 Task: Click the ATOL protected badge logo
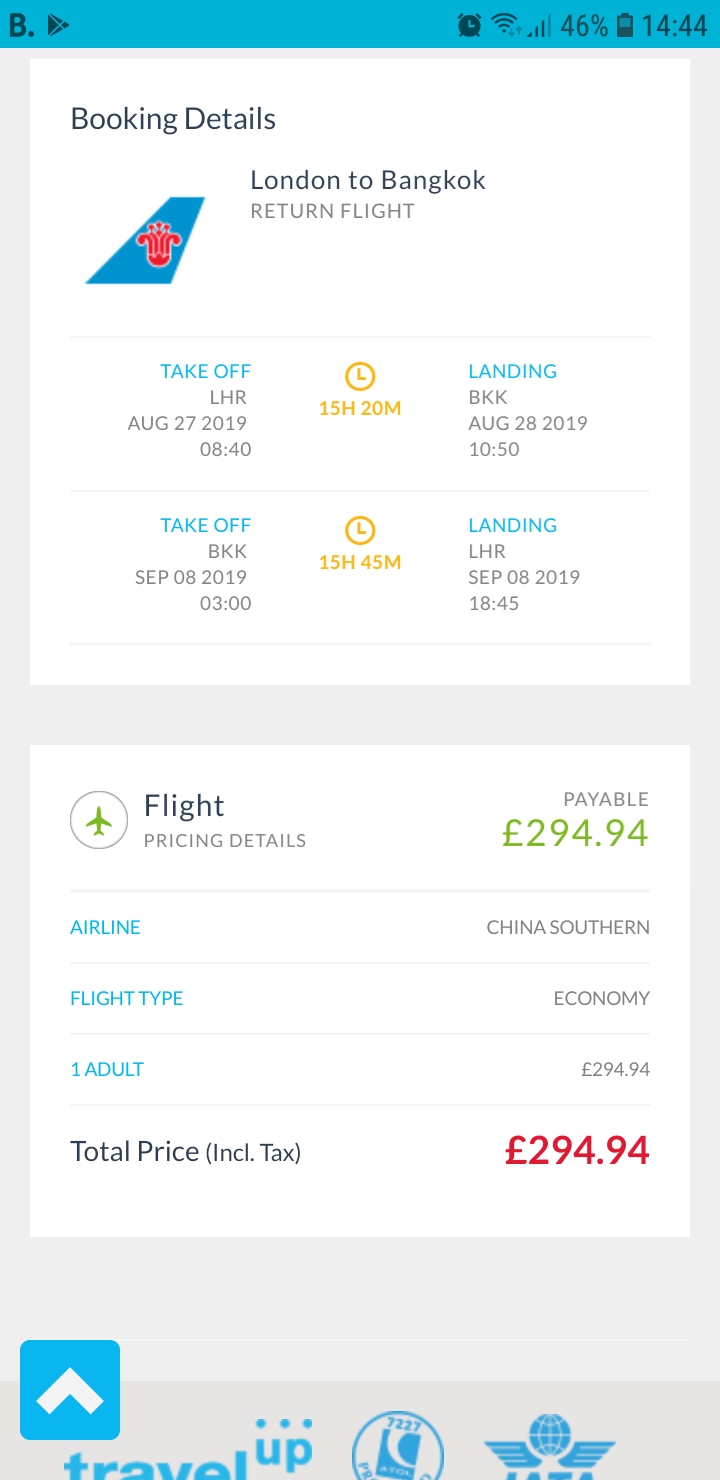tap(397, 1448)
